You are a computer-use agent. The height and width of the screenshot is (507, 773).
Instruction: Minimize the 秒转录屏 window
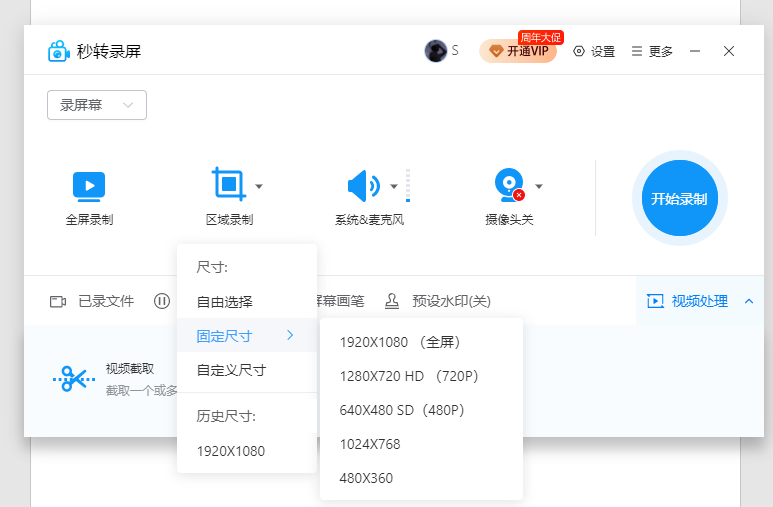click(x=695, y=51)
